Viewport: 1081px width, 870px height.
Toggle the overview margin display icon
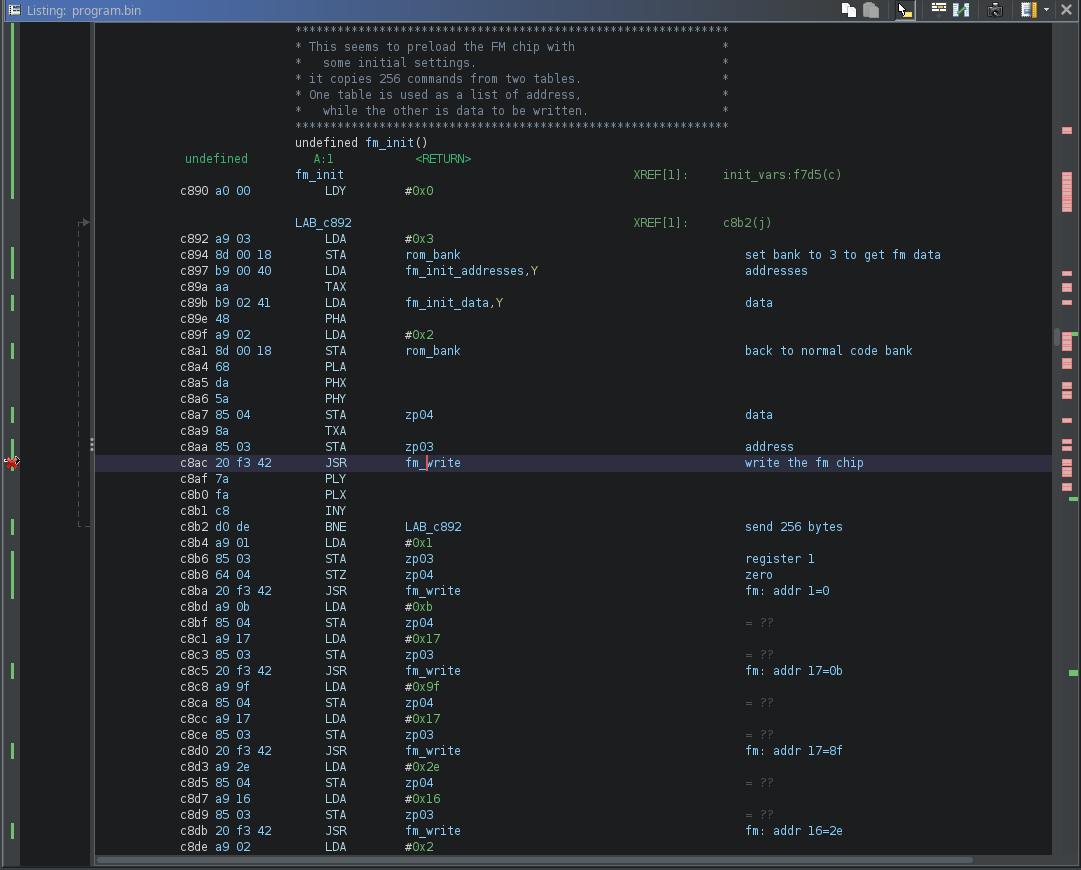(x=1029, y=10)
